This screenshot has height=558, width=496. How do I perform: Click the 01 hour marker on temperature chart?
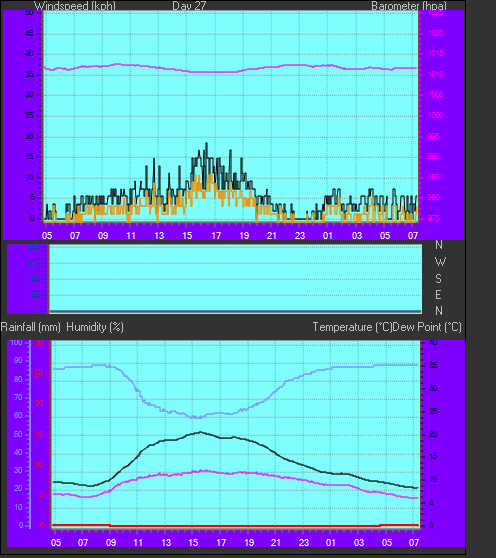[331, 543]
